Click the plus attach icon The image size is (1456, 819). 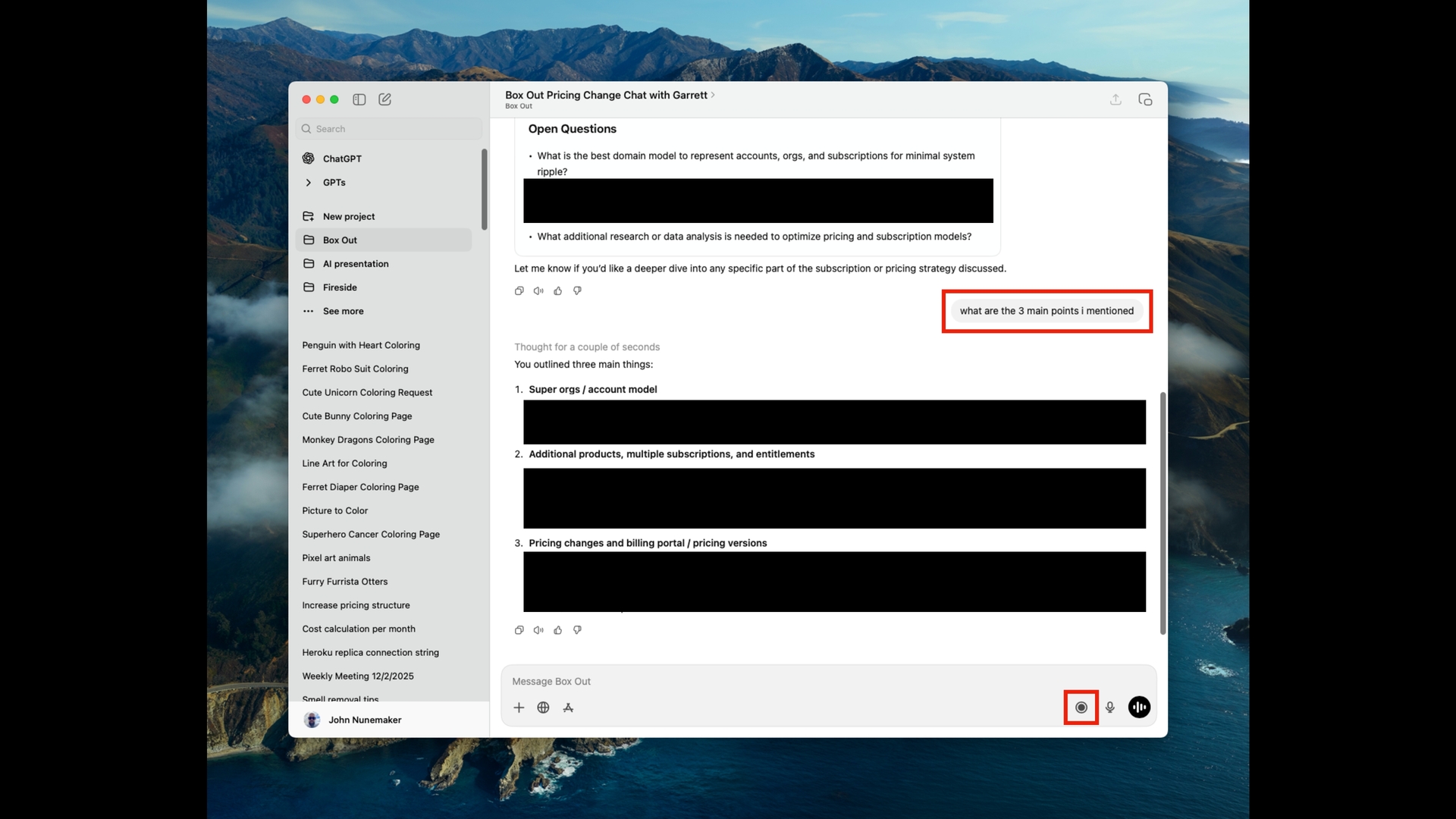click(519, 708)
